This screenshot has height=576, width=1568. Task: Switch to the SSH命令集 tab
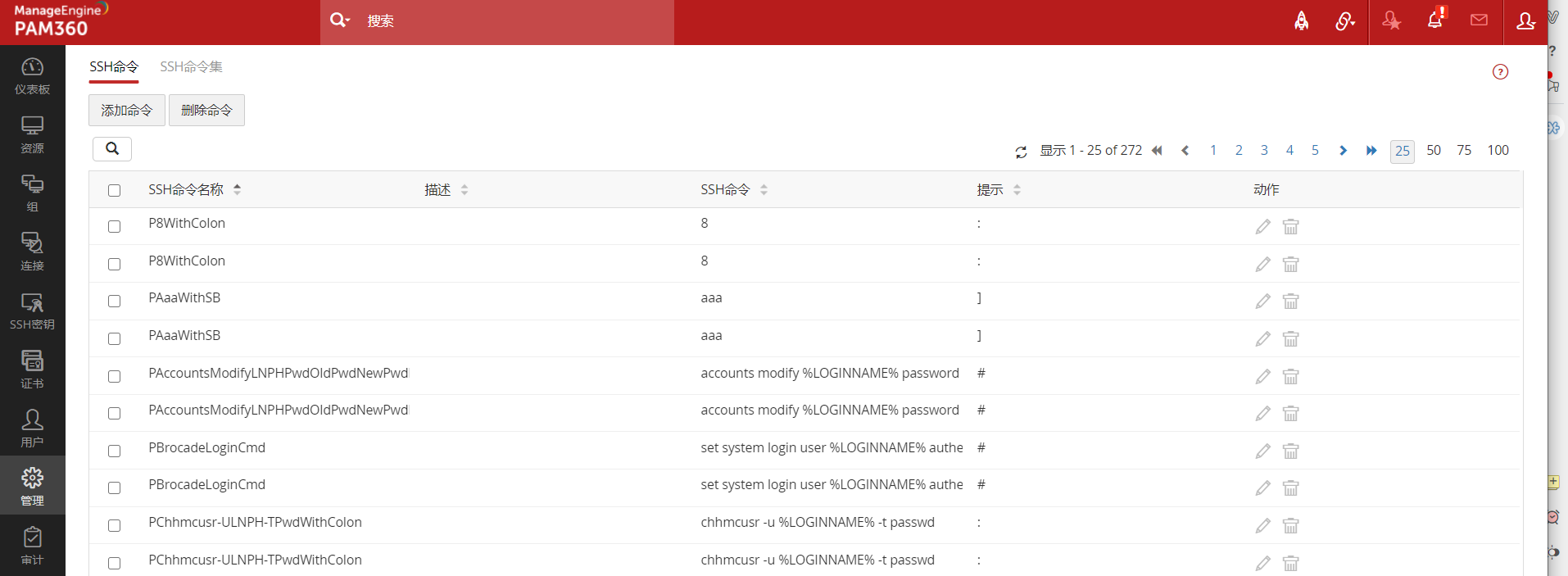click(x=191, y=66)
